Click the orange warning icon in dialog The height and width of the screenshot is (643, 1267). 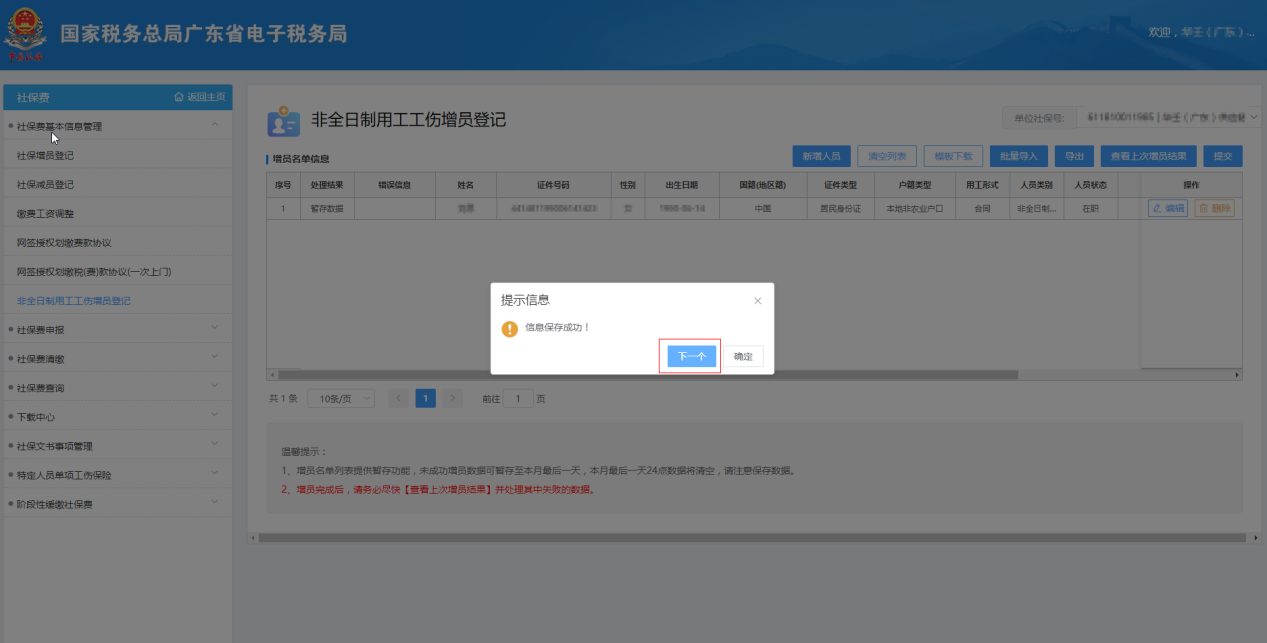tap(510, 328)
